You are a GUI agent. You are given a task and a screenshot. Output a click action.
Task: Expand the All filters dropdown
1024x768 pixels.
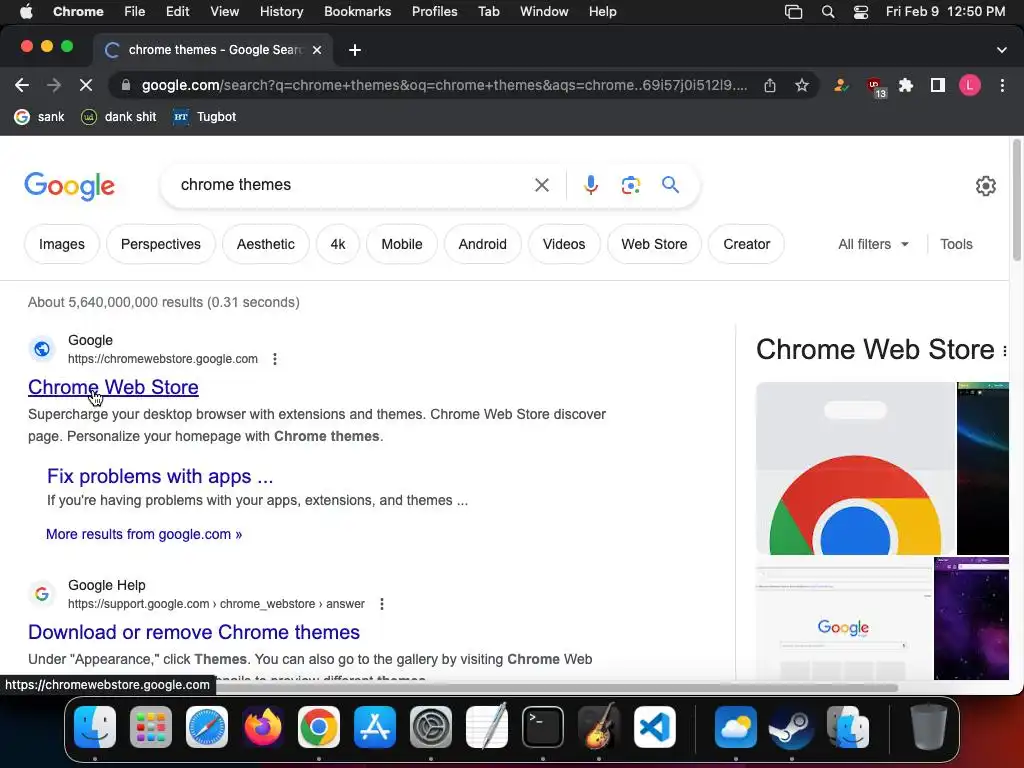coord(873,244)
